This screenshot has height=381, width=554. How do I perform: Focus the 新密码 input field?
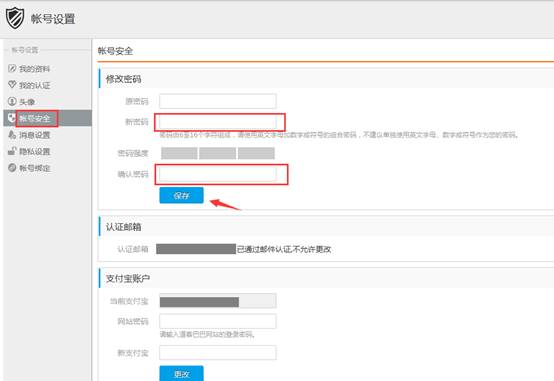coord(218,122)
